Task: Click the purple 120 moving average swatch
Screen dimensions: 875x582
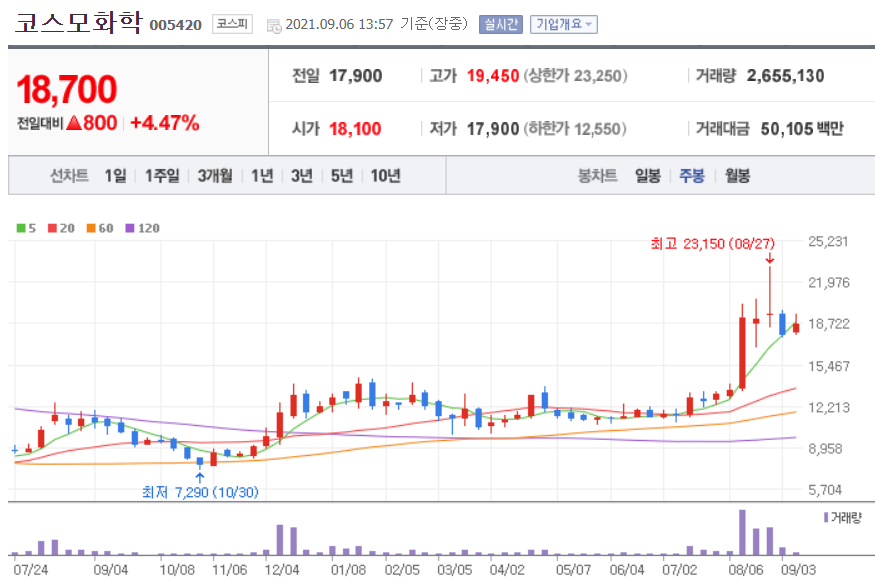Action: (x=130, y=228)
